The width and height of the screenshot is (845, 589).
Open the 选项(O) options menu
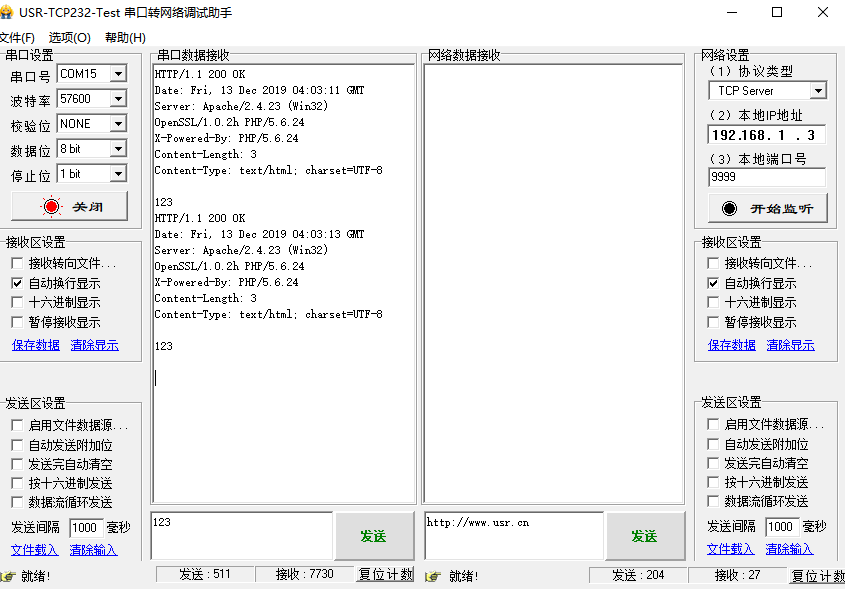(x=69, y=38)
